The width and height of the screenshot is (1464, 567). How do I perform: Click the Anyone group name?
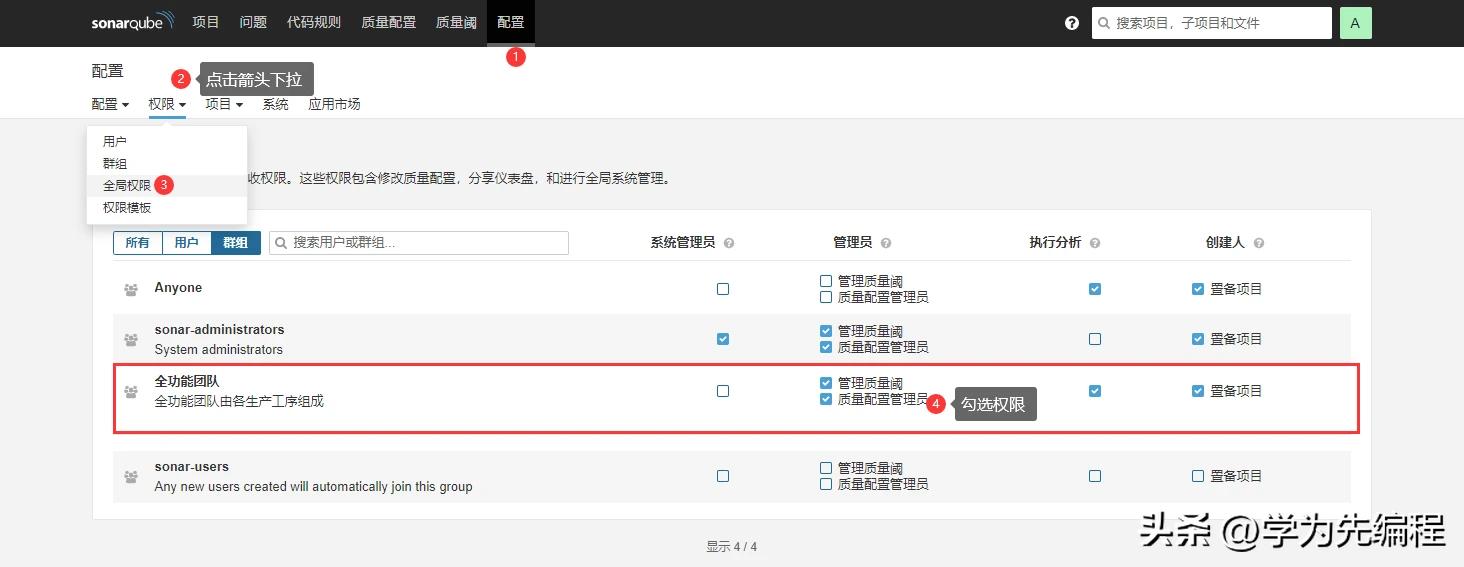pos(178,287)
